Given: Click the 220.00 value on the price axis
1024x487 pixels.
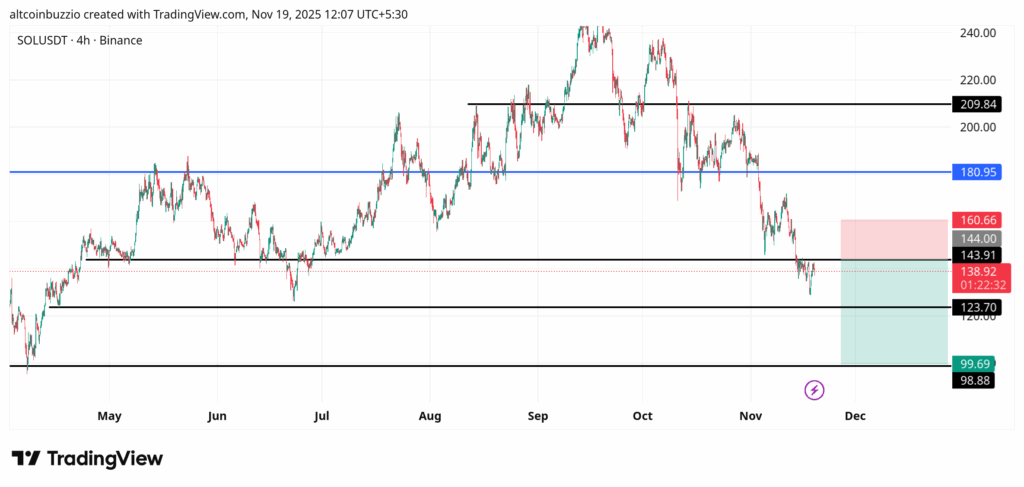Looking at the screenshot, I should click(x=975, y=80).
